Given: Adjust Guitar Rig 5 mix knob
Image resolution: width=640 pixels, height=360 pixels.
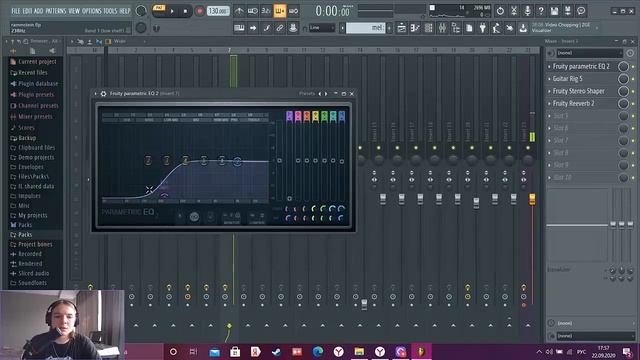Looking at the screenshot, I should pyautogui.click(x=623, y=79).
